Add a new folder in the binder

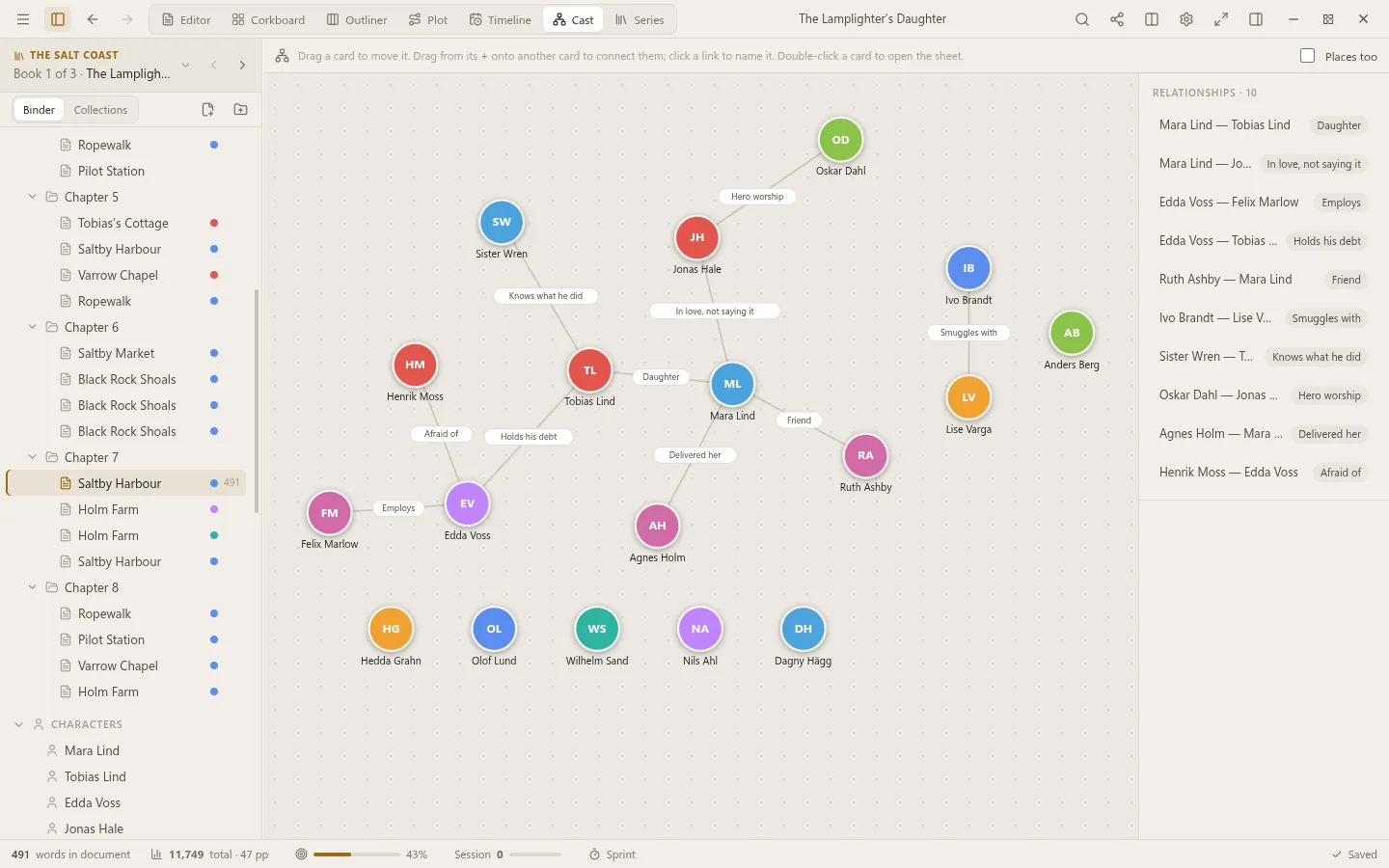[241, 110]
